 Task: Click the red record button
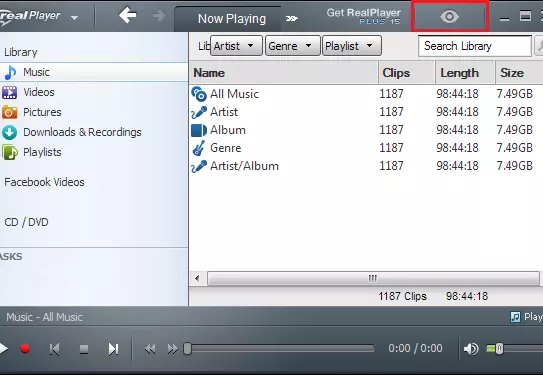[x=25, y=348]
